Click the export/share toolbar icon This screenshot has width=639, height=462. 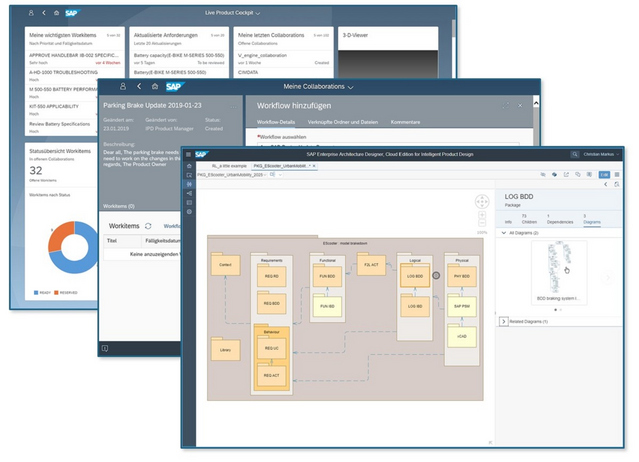coord(566,174)
